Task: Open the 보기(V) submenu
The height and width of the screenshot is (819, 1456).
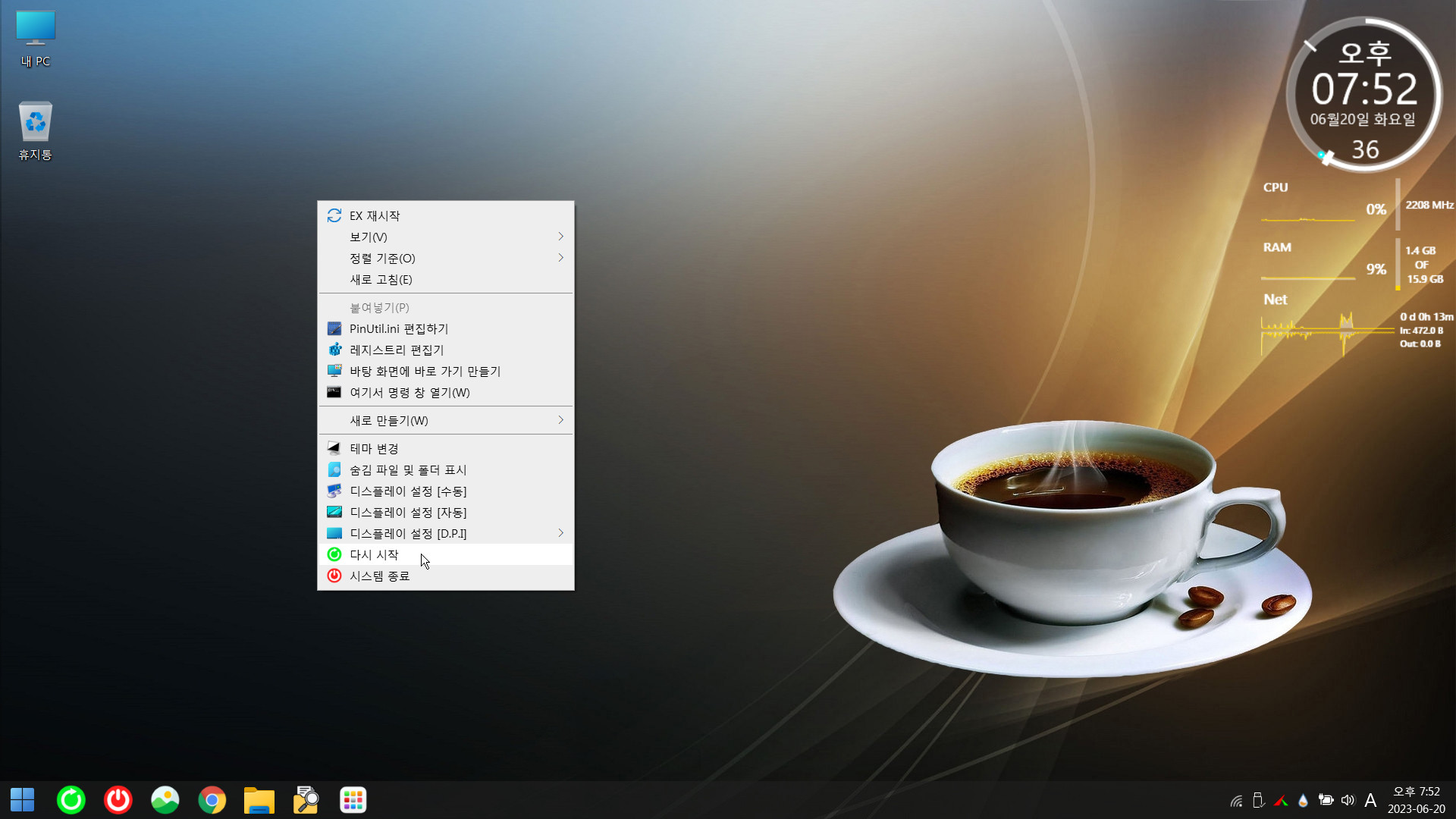Action: [445, 237]
